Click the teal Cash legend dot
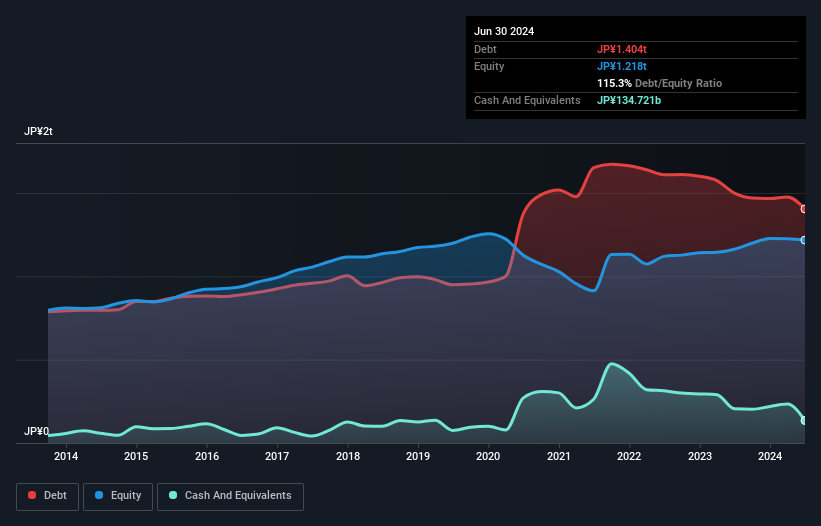Image resolution: width=821 pixels, height=526 pixels. coord(173,496)
